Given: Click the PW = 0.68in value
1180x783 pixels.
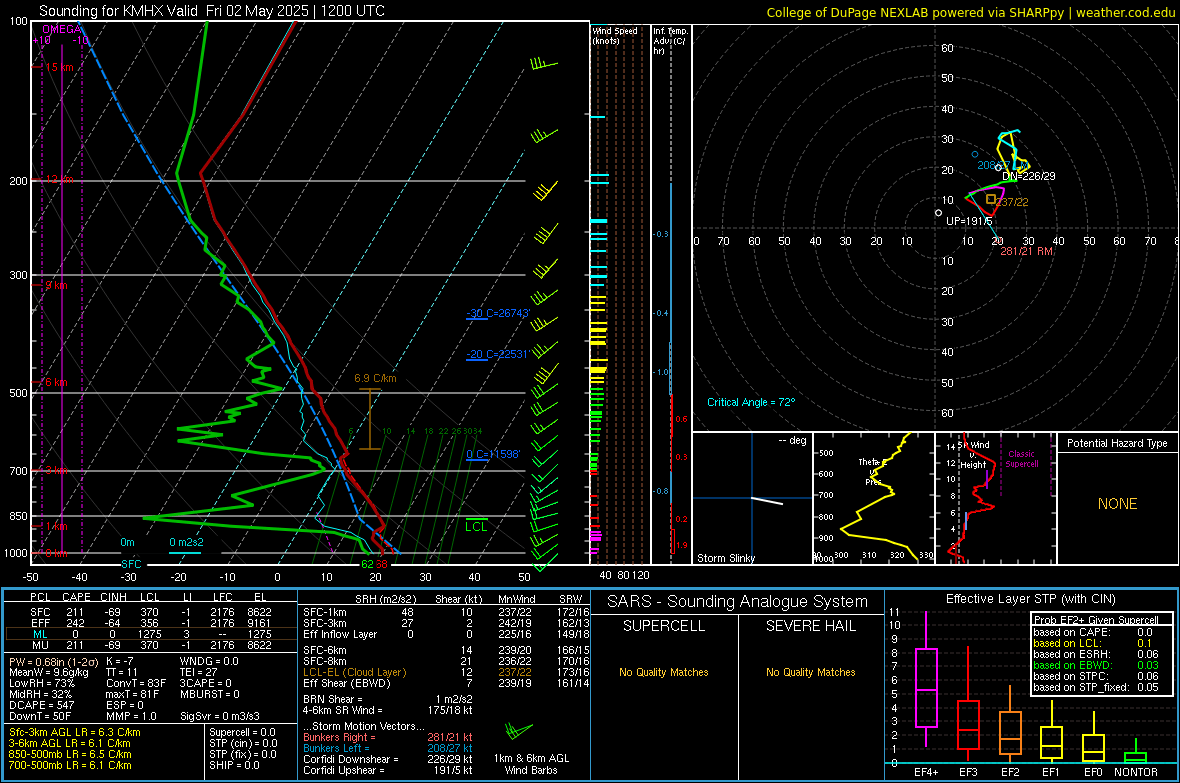Looking at the screenshot, I should (x=53, y=661).
